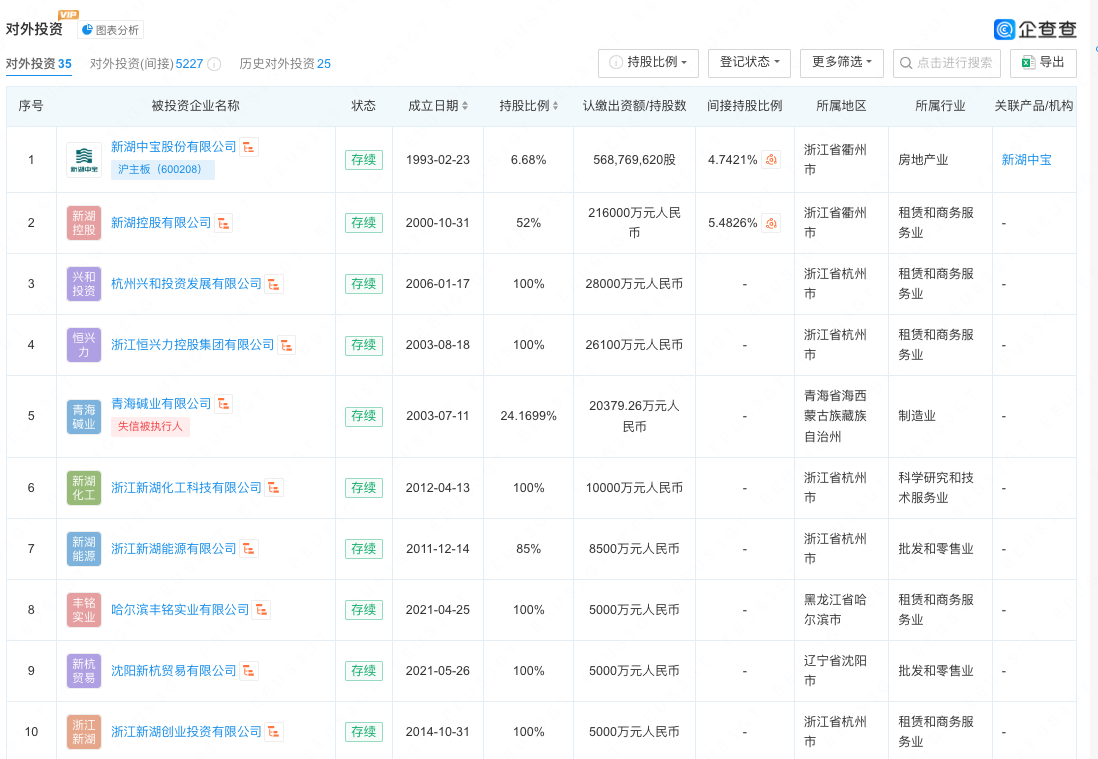Open 浙江新湖创业投资有限公司 company link
Image resolution: width=1098 pixels, height=759 pixels.
coord(186,731)
